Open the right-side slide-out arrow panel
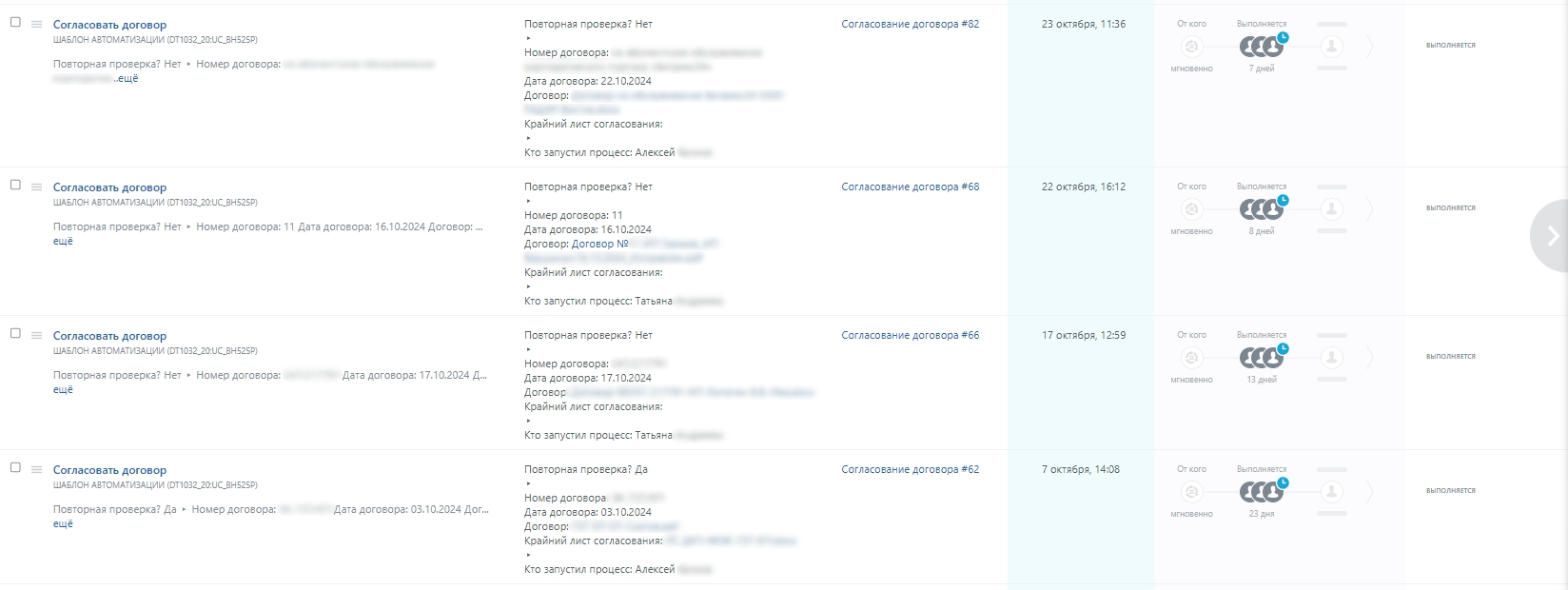The height and width of the screenshot is (590, 1568). tap(1550, 236)
